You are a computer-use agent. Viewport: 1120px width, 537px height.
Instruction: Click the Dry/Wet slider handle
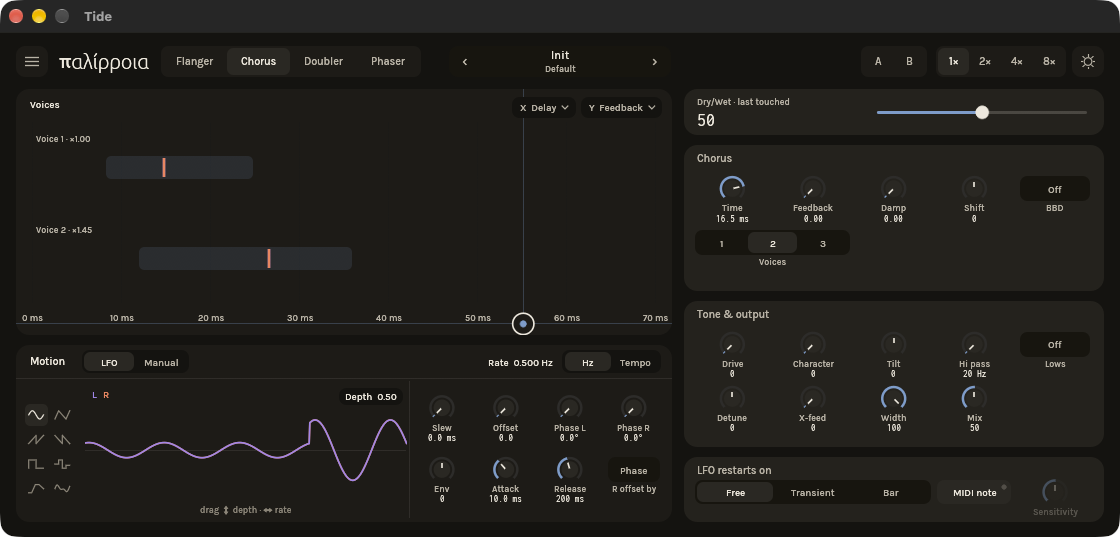click(982, 112)
